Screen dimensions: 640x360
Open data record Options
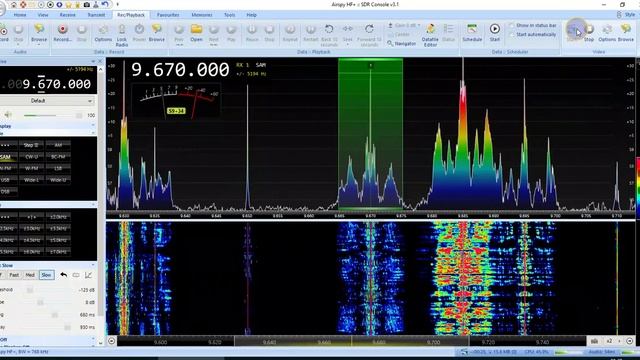[103, 33]
